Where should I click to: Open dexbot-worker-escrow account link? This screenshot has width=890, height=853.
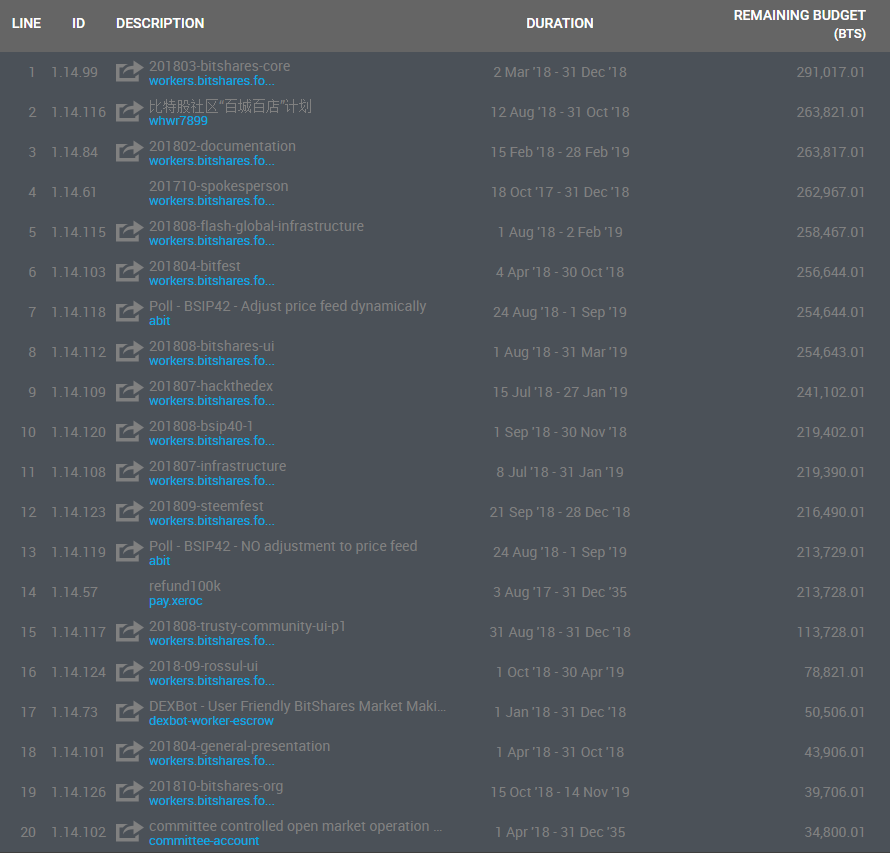click(x=211, y=721)
